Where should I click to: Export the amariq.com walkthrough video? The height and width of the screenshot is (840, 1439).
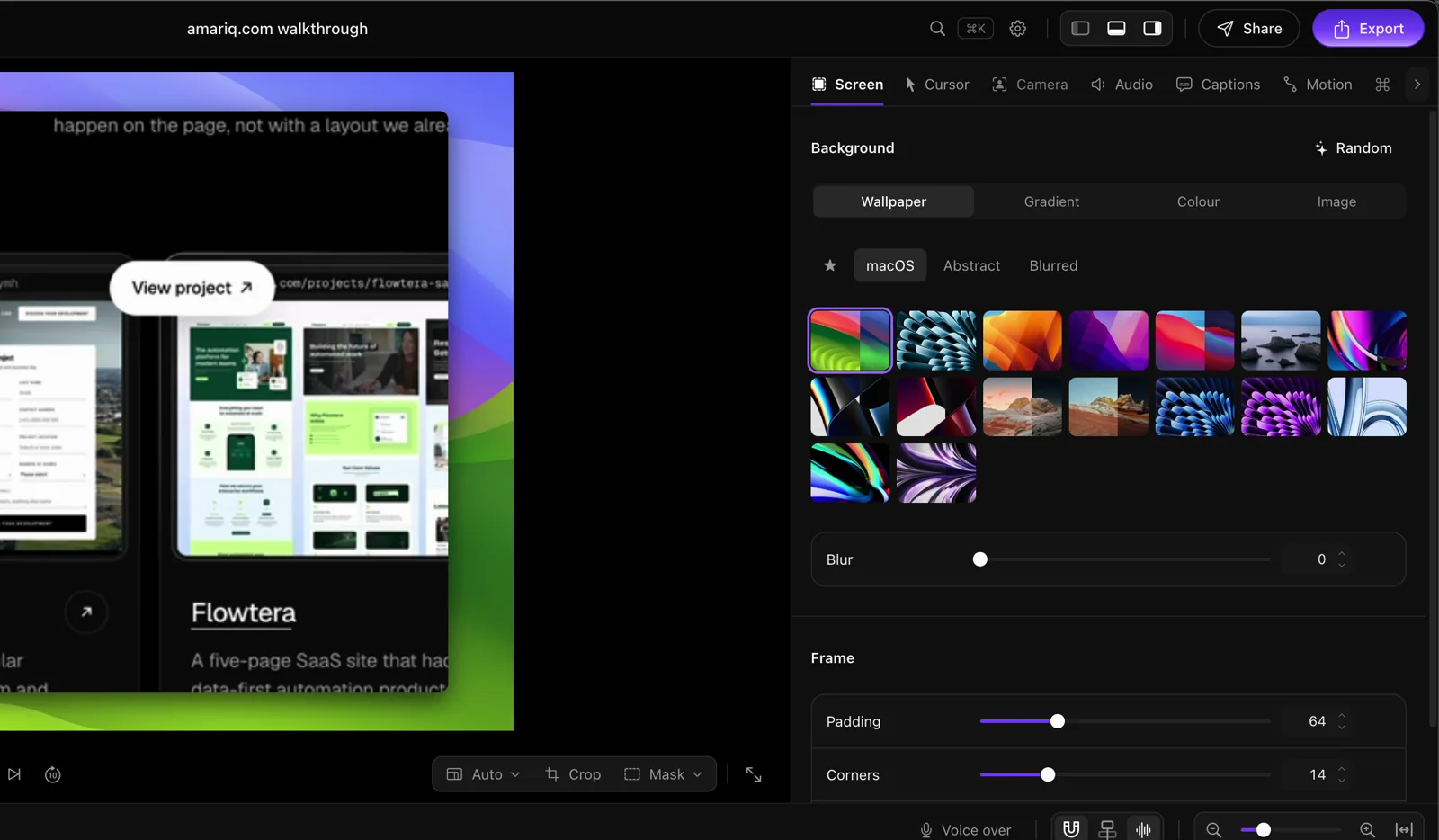[x=1368, y=29]
